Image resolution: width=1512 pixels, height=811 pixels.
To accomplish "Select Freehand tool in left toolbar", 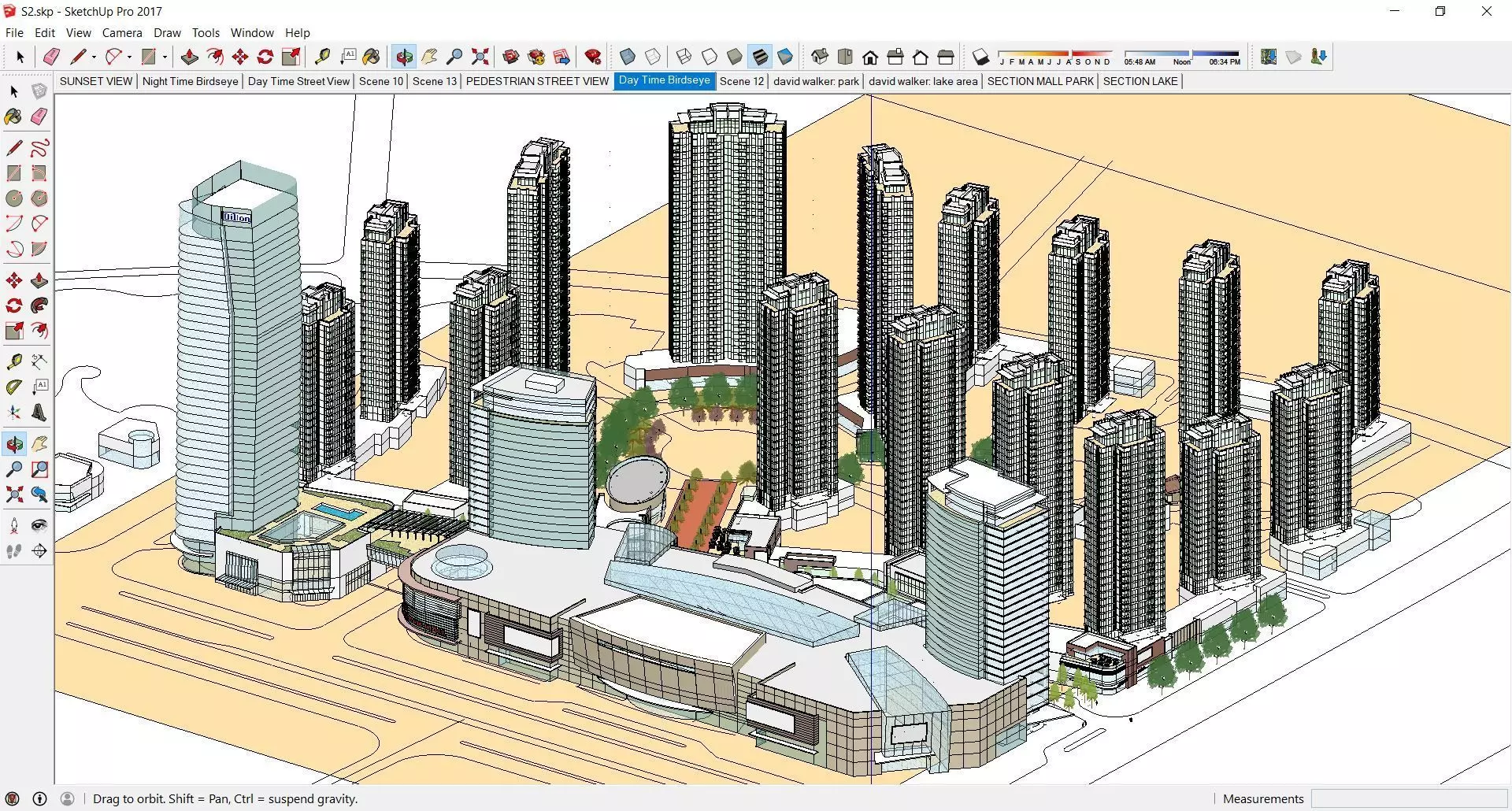I will tap(39, 148).
